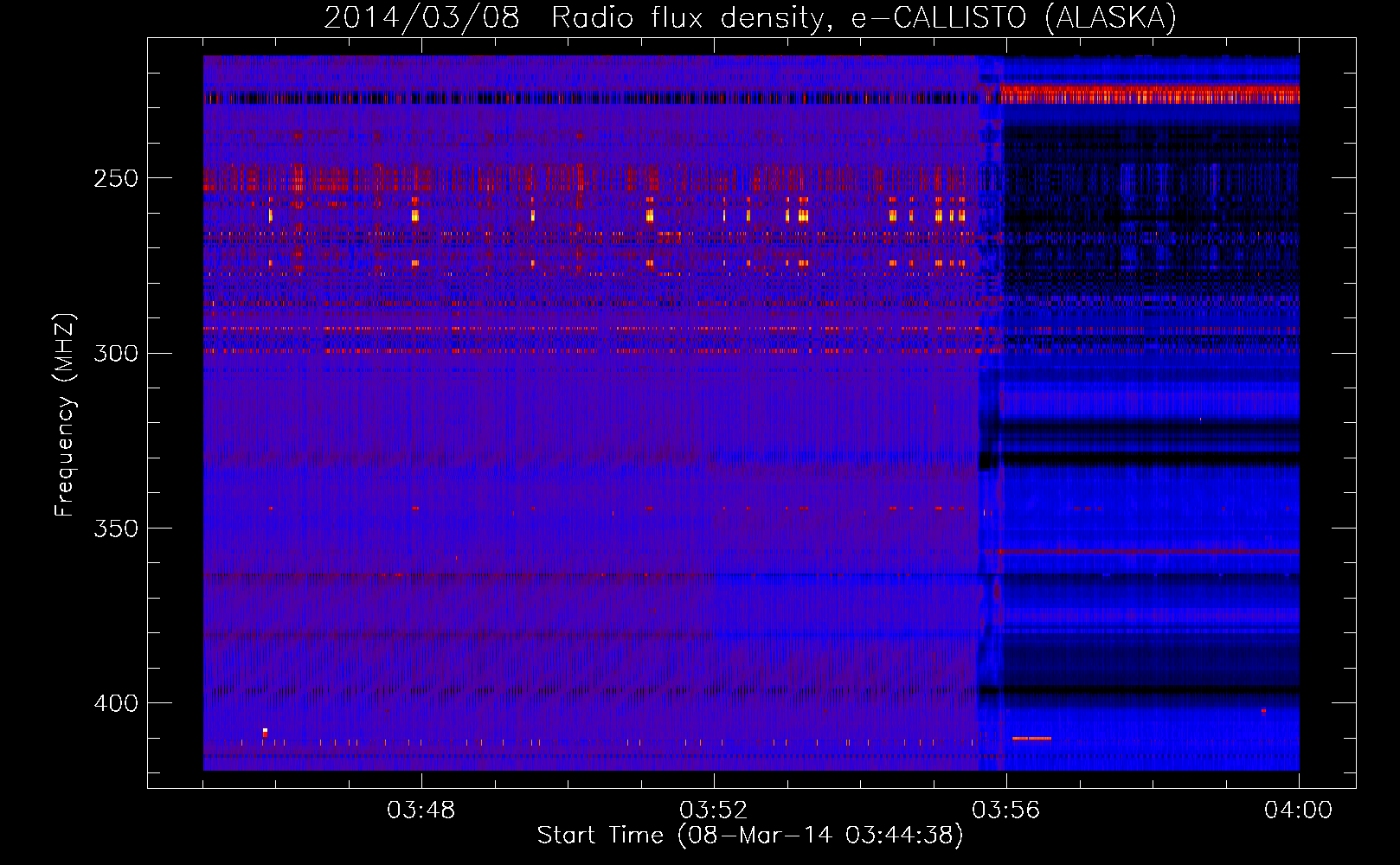Click the 'Frequency (MHZ)' axis label

point(65,415)
